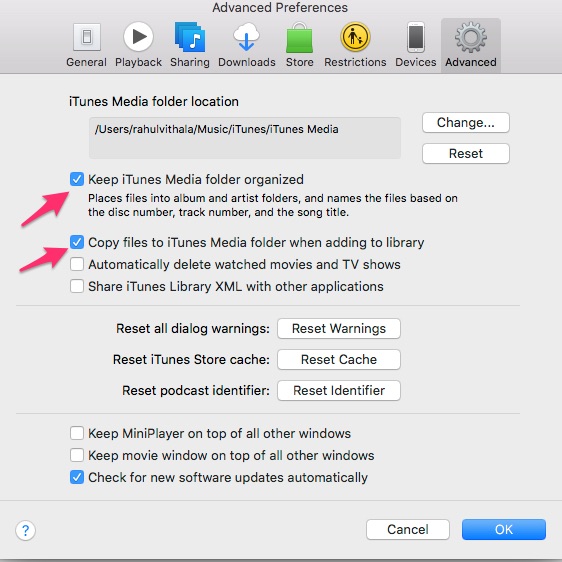Select the Advanced gear icon

point(471,37)
